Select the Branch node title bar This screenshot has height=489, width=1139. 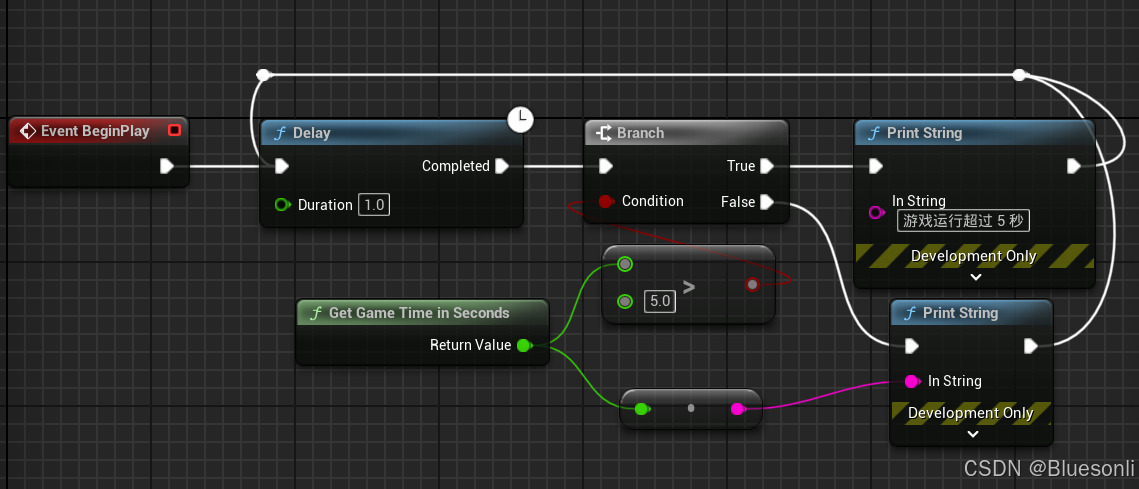(x=686, y=133)
